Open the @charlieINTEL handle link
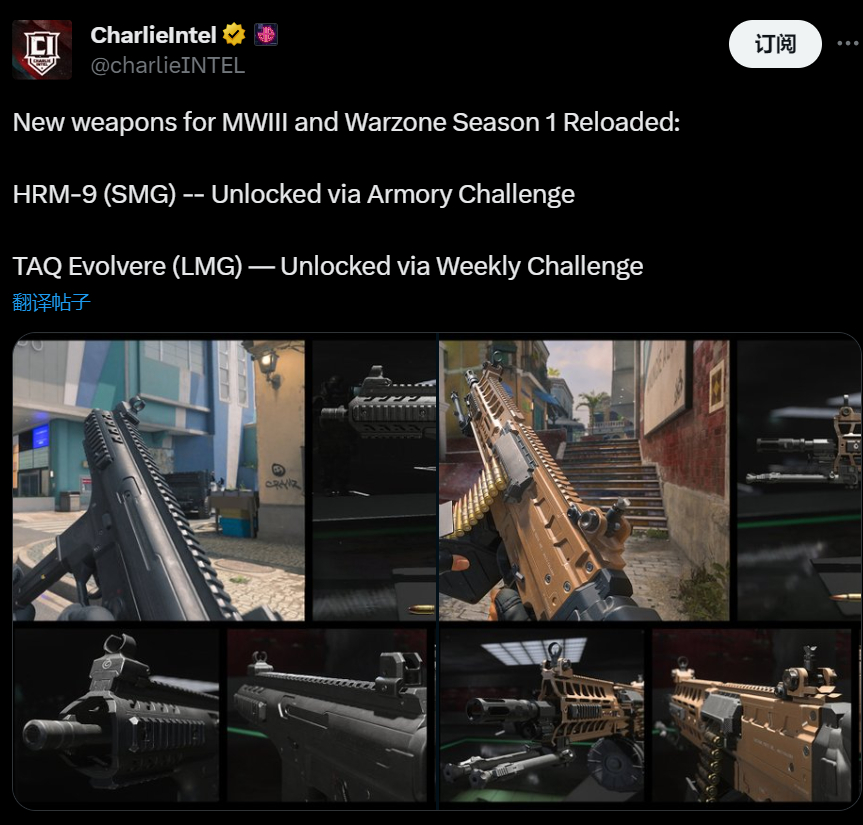Screen dimensions: 863x825 tap(167, 65)
